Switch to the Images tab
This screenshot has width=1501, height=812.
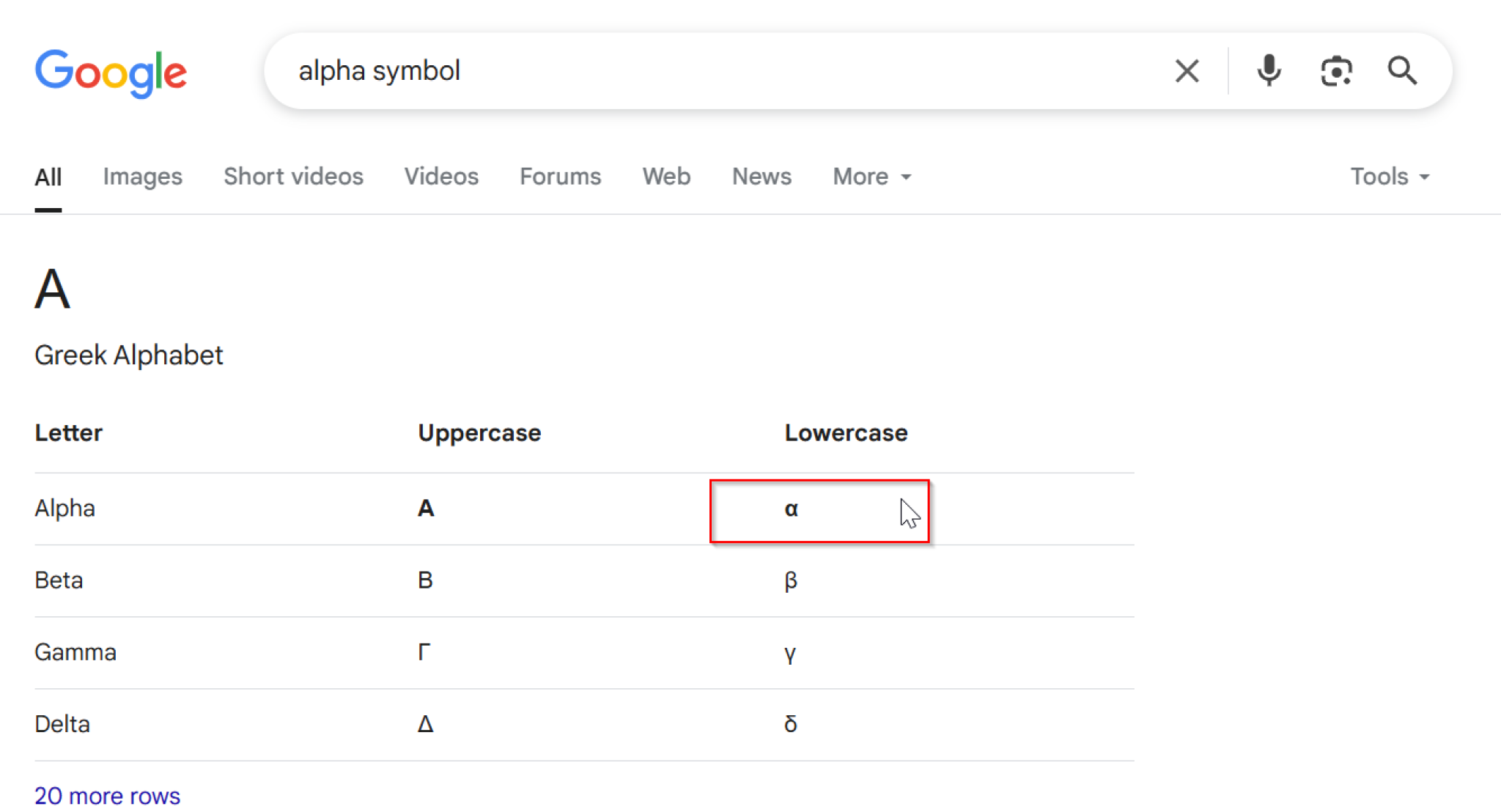[143, 177]
